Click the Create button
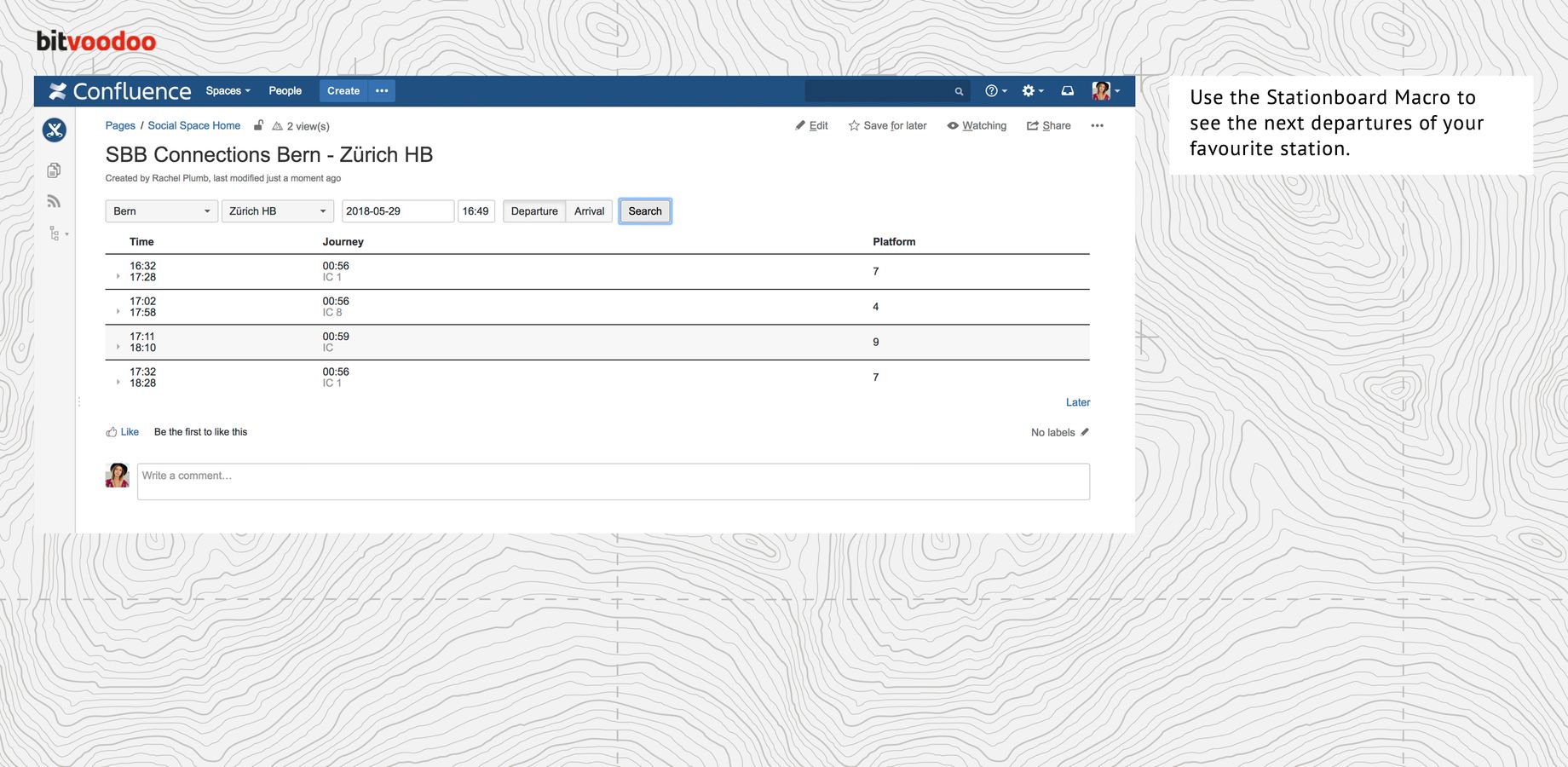The height and width of the screenshot is (767, 1568). [343, 91]
